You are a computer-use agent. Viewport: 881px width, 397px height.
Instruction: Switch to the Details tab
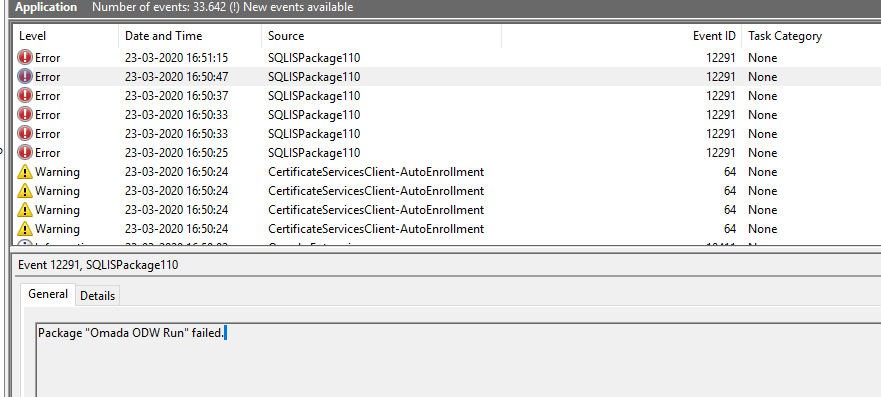(97, 296)
